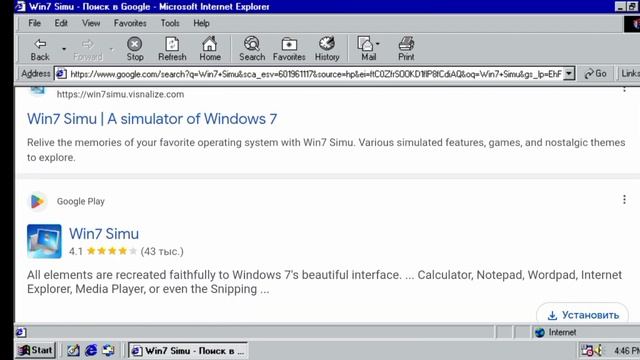Click the Links toolbar label
The image size is (640, 360).
coord(630,73)
